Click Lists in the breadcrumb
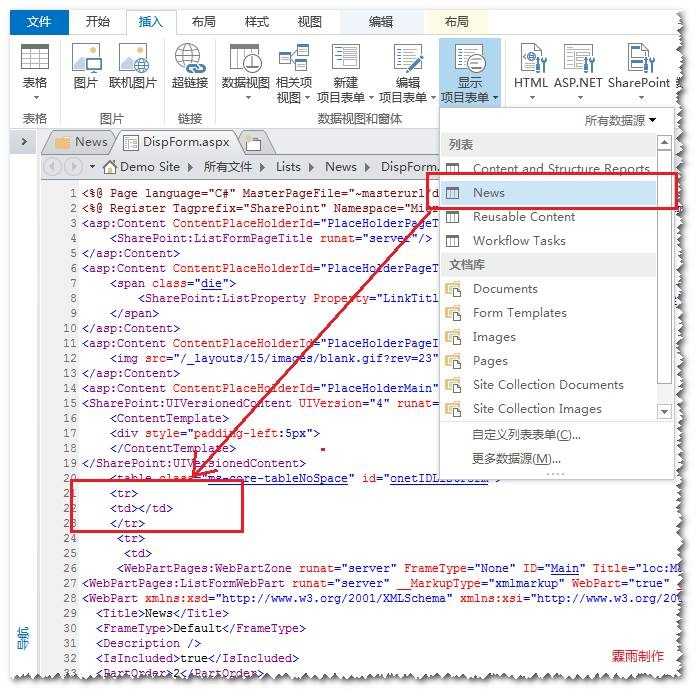Image resolution: width=700 pixels, height=696 pixels. point(288,167)
